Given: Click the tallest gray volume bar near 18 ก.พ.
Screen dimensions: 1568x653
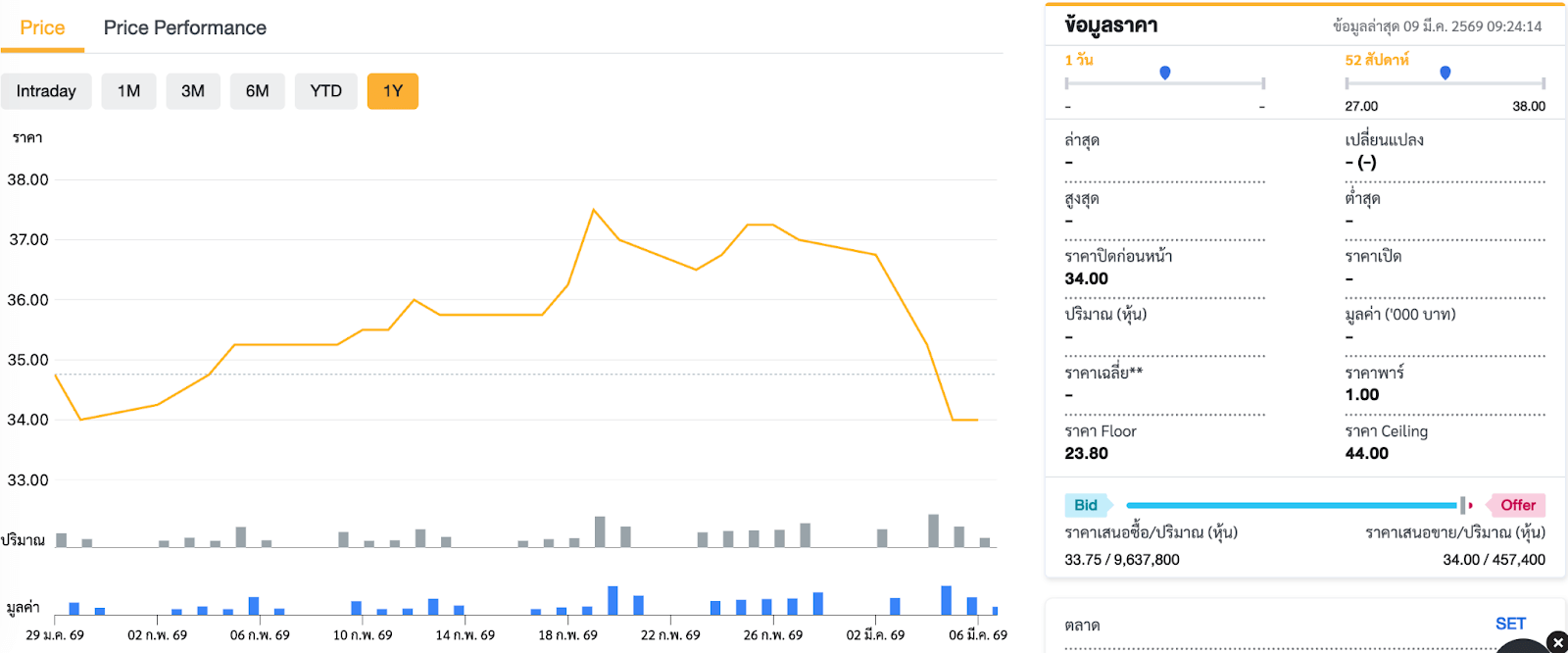Looking at the screenshot, I should pyautogui.click(x=600, y=531).
